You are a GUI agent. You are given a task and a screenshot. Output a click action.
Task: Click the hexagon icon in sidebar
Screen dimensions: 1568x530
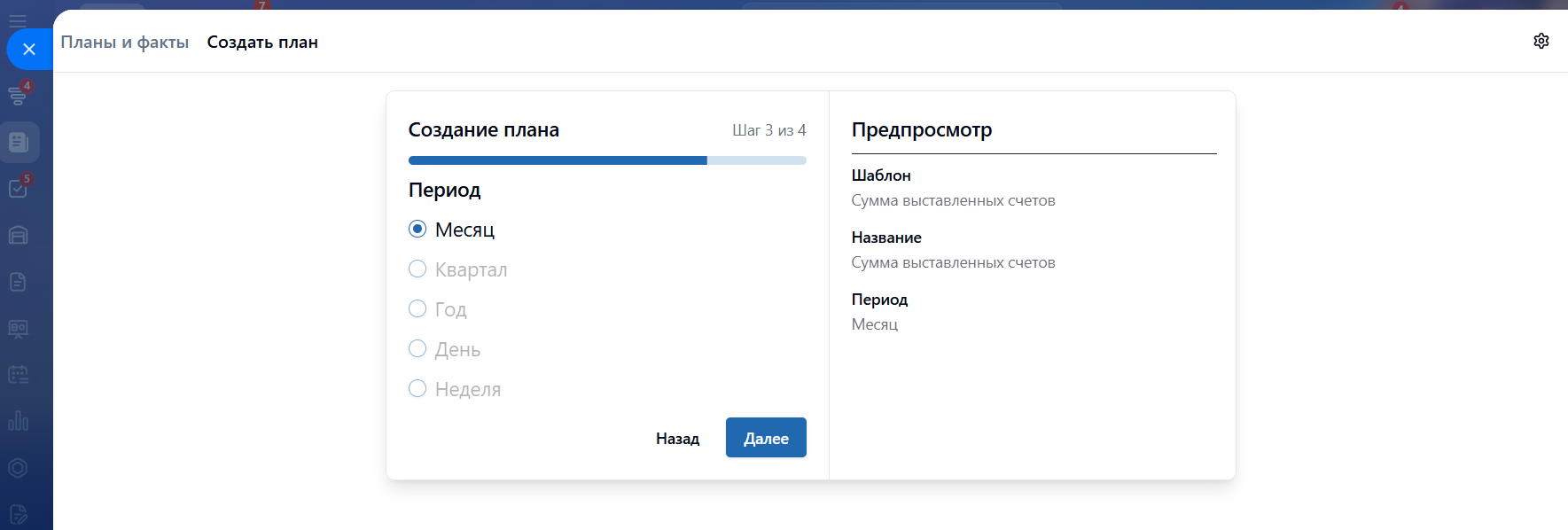pos(18,468)
